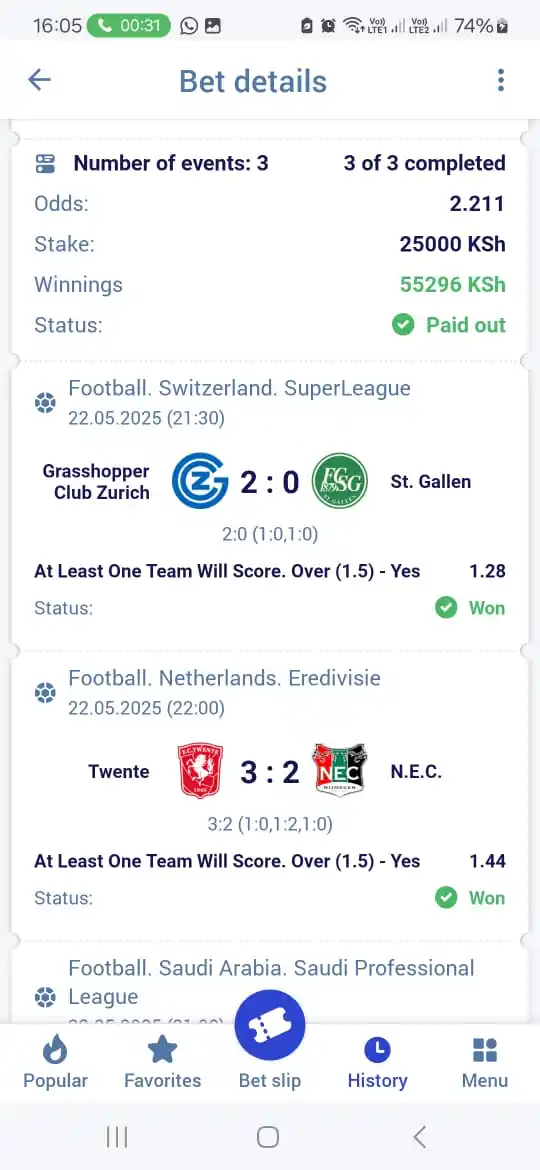The height and width of the screenshot is (1170, 540).
Task: Open the three-dot overflow menu
Action: pos(500,80)
